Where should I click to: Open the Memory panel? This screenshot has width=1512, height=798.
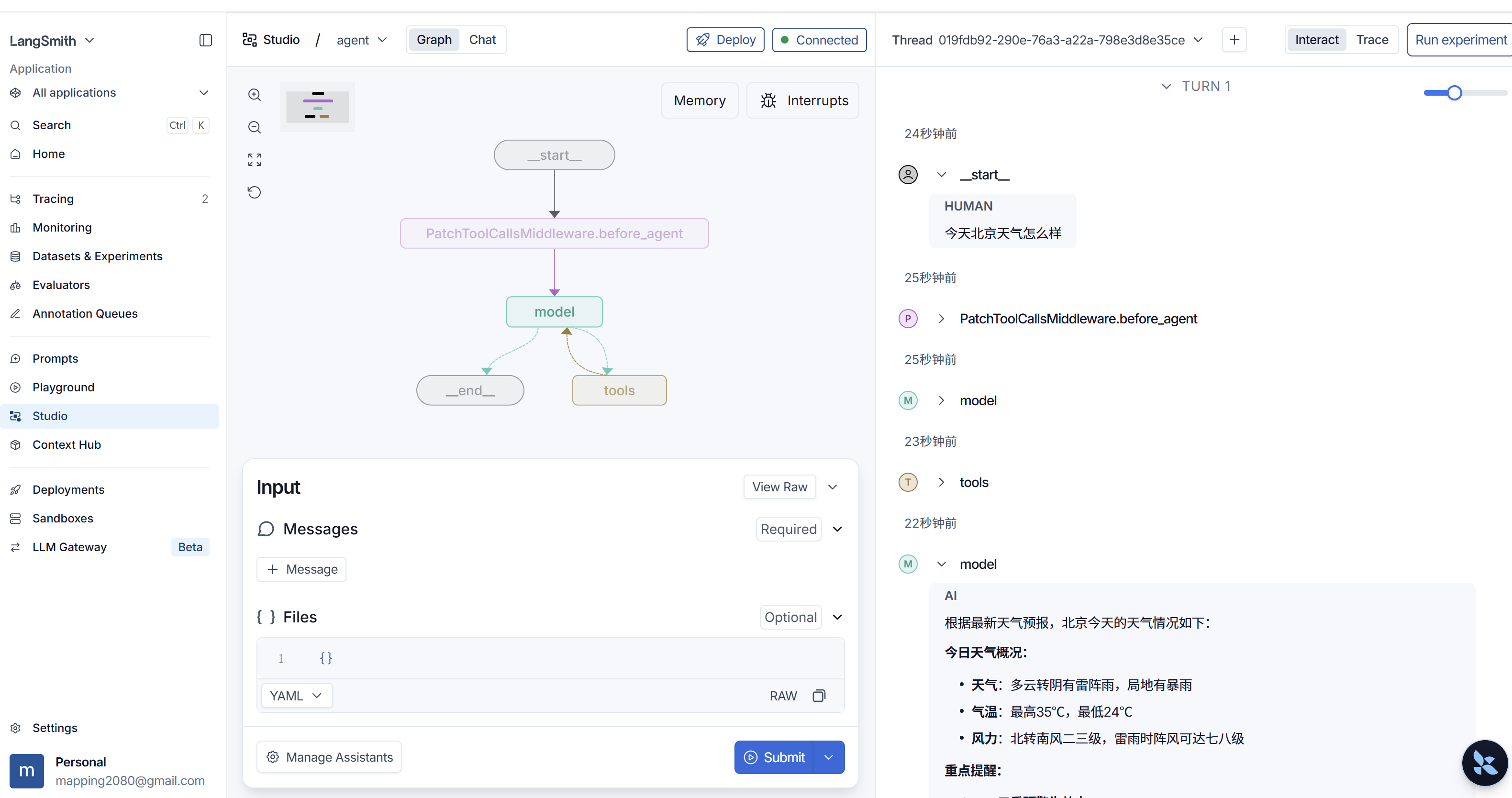point(699,100)
